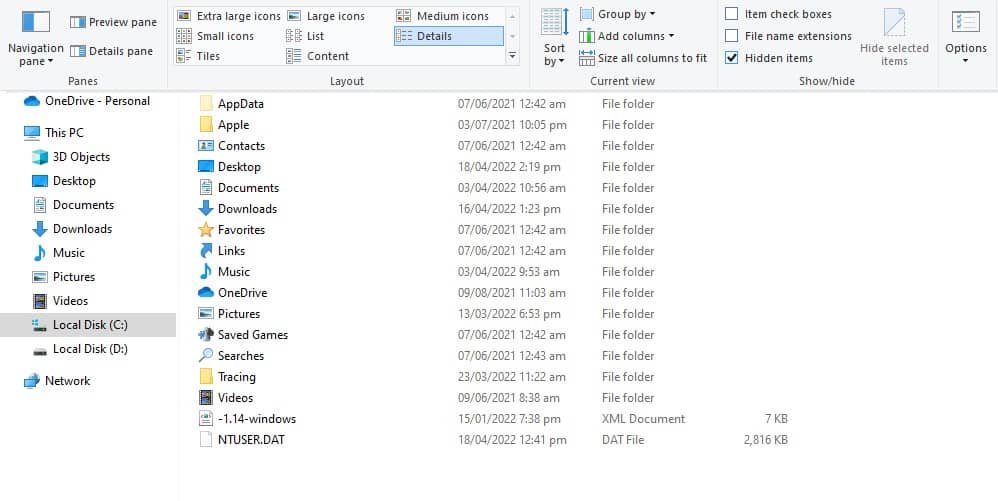Screen dimensions: 998x501
Task: Uncheck Hidden items checkbox
Action: (x=732, y=58)
